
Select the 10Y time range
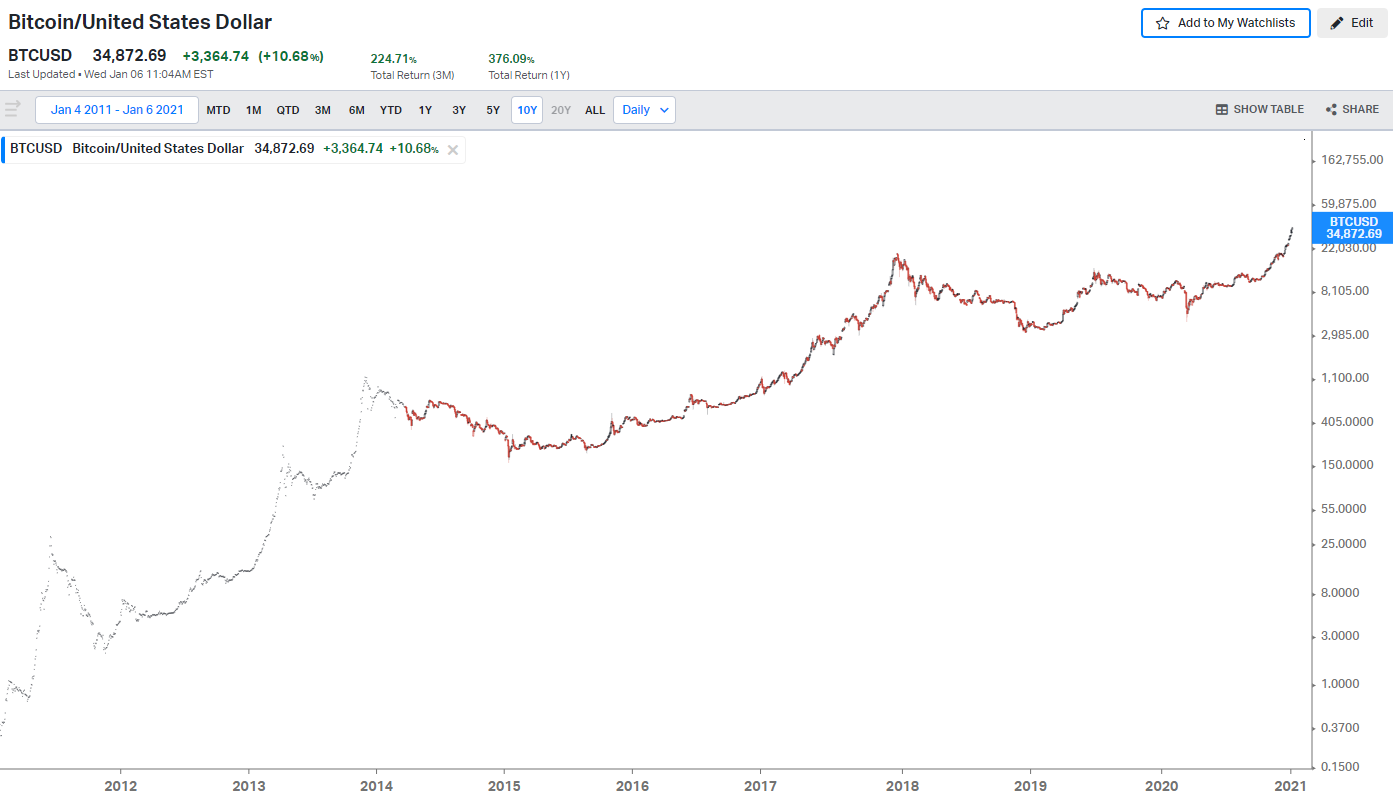[527, 110]
